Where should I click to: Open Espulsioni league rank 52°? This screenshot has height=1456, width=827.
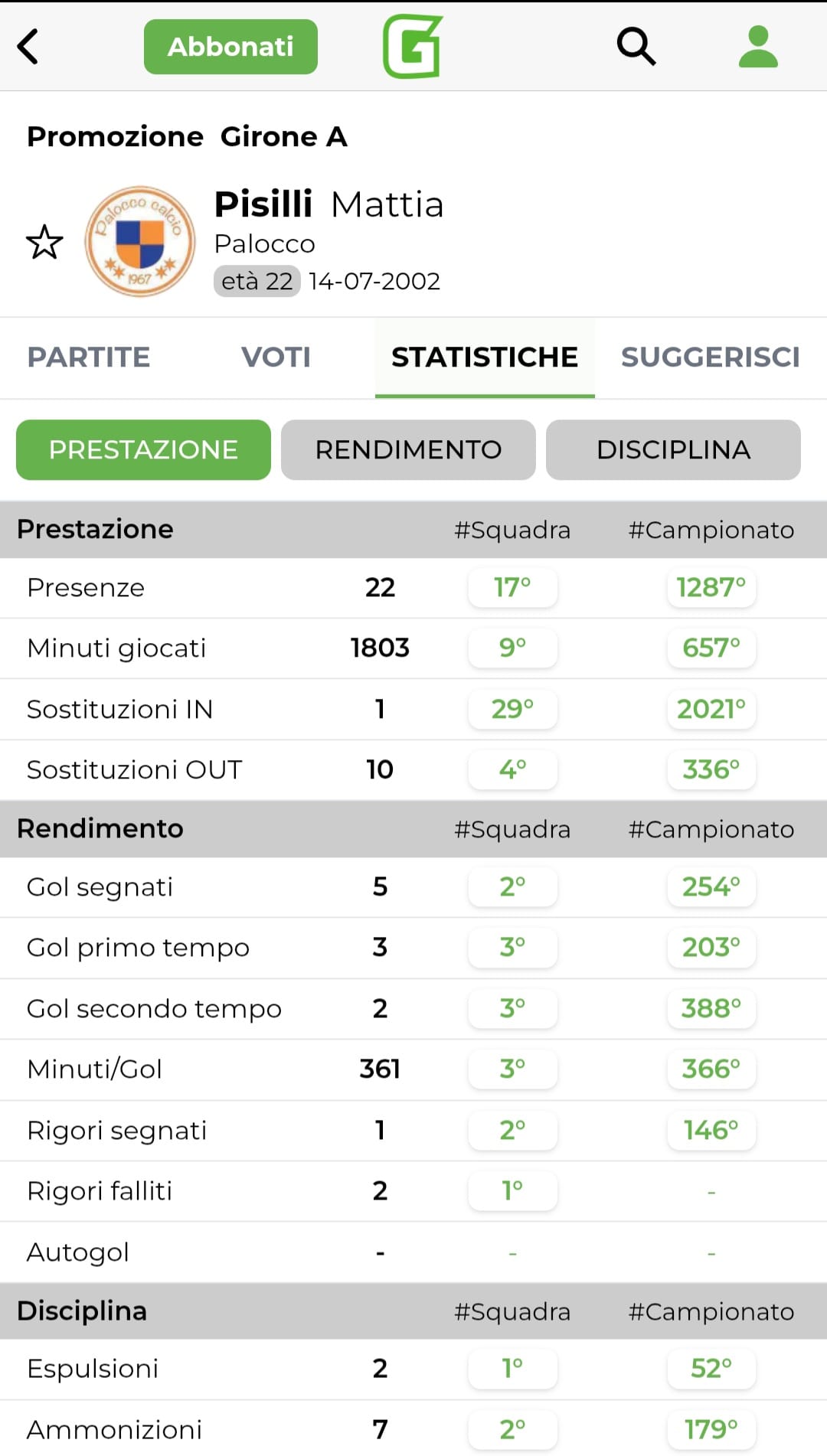point(711,1369)
